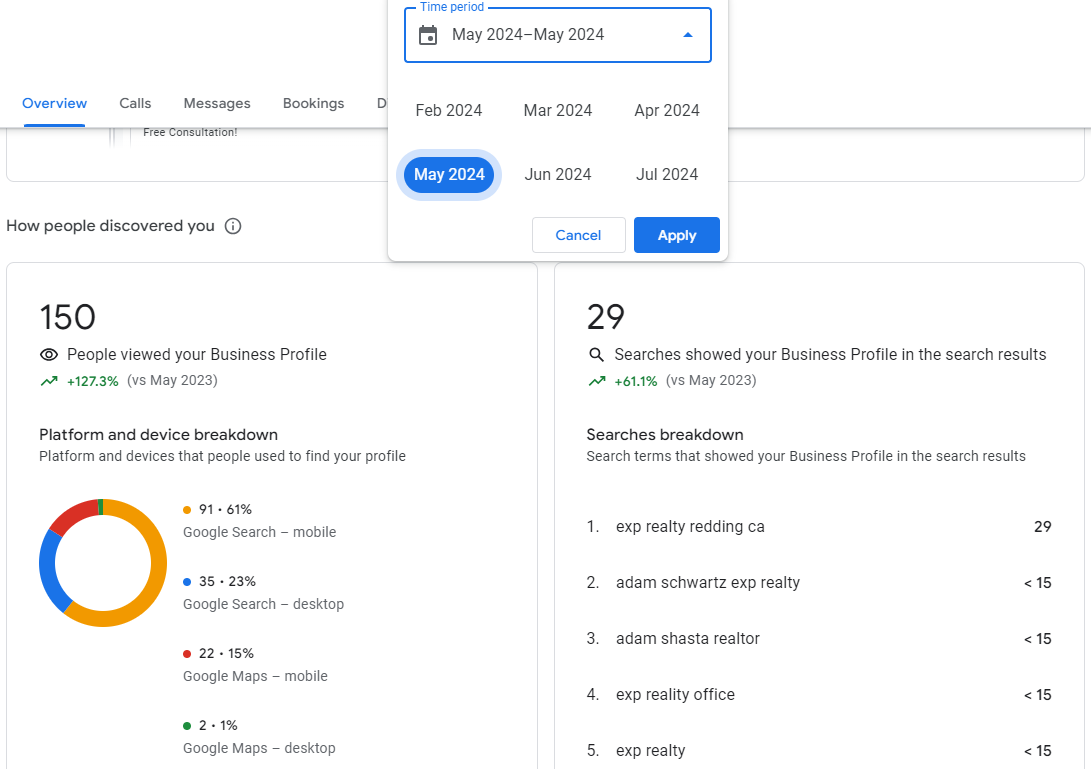Click the blue Google Search desktop legend dot

[x=186, y=582]
